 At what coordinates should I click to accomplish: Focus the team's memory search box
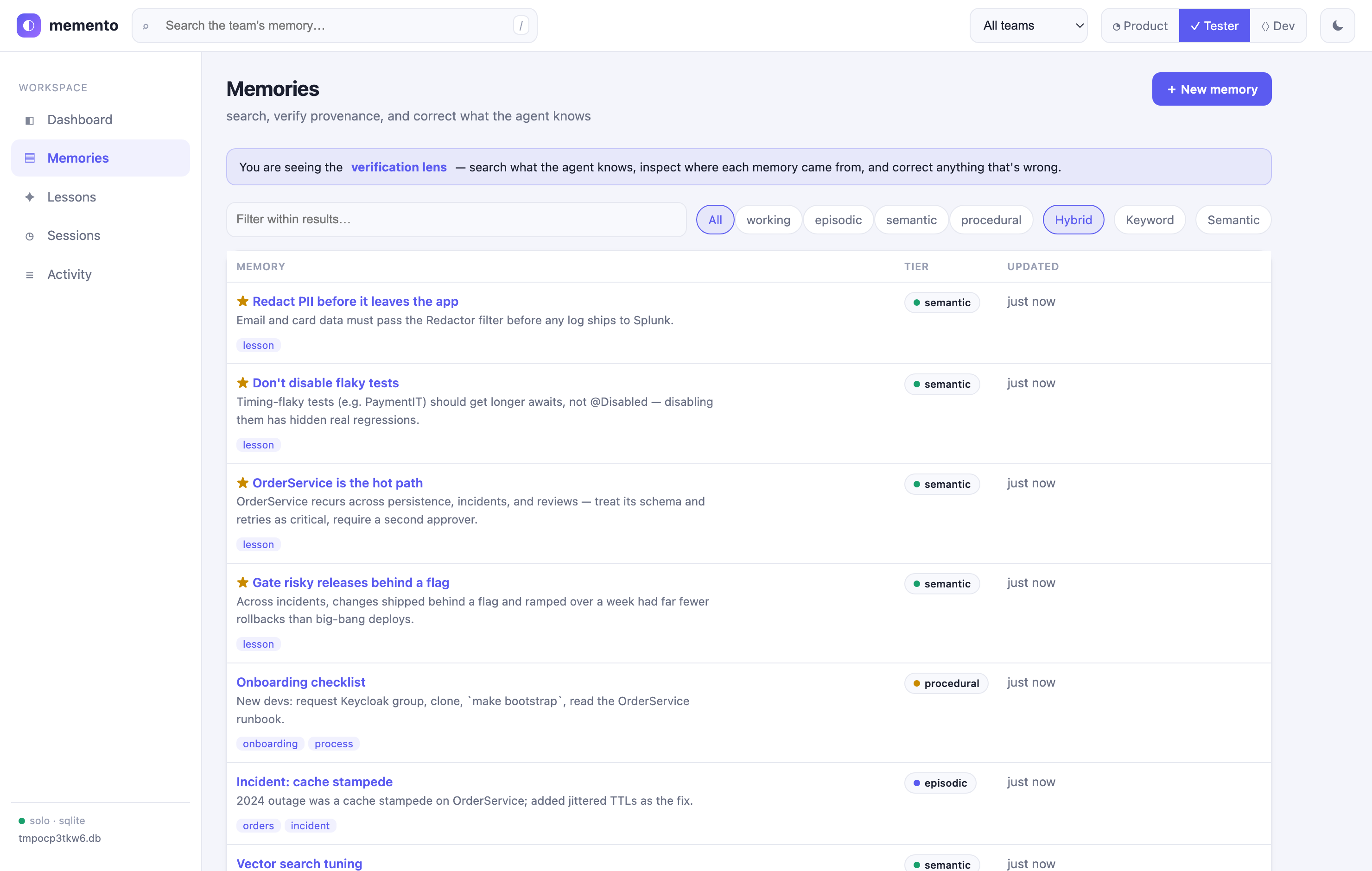(x=335, y=25)
